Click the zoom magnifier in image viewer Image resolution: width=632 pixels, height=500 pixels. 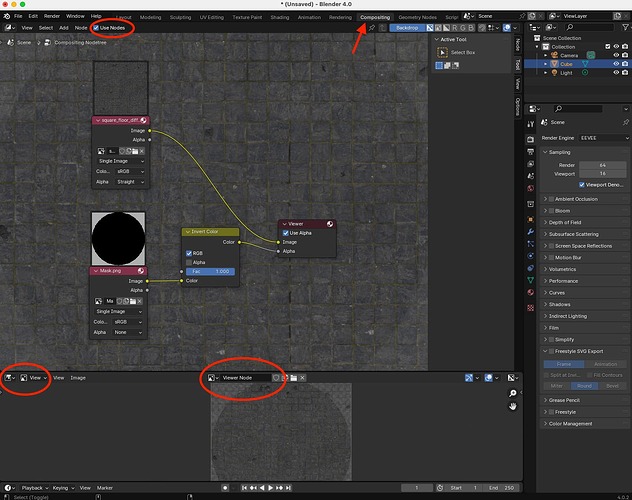(512, 393)
